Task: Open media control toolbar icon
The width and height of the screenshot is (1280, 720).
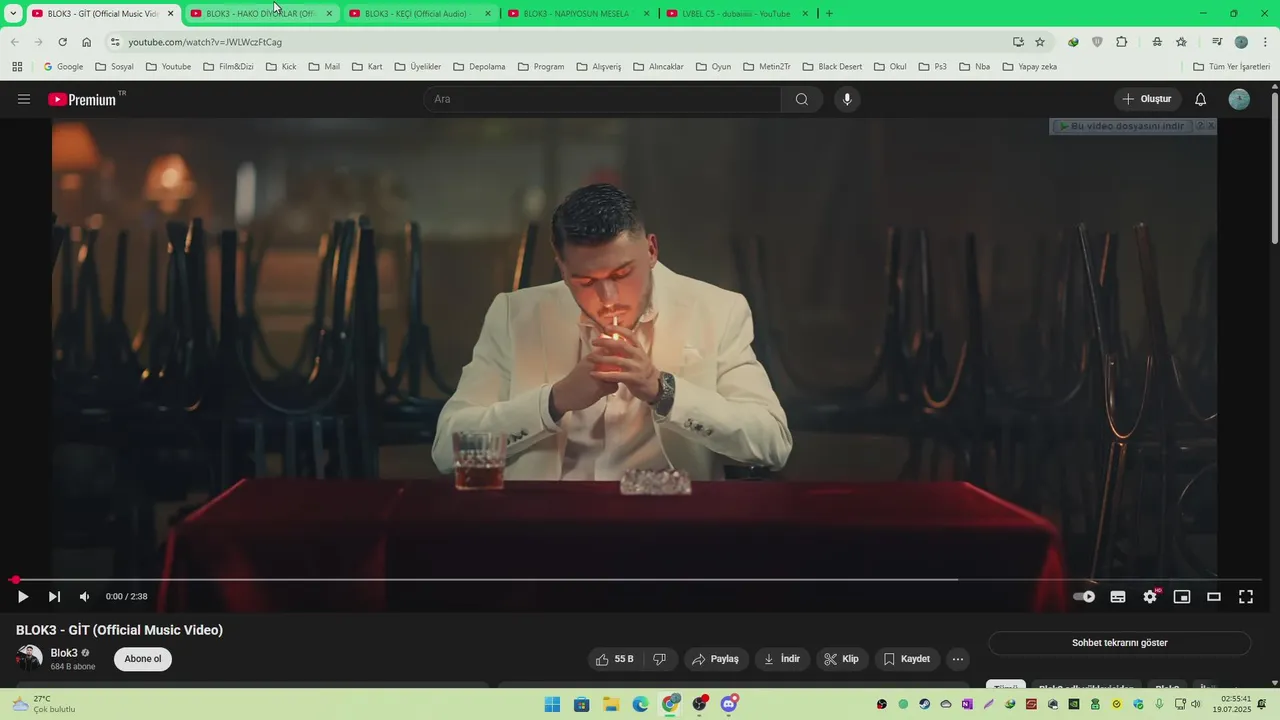Action: click(x=1217, y=42)
